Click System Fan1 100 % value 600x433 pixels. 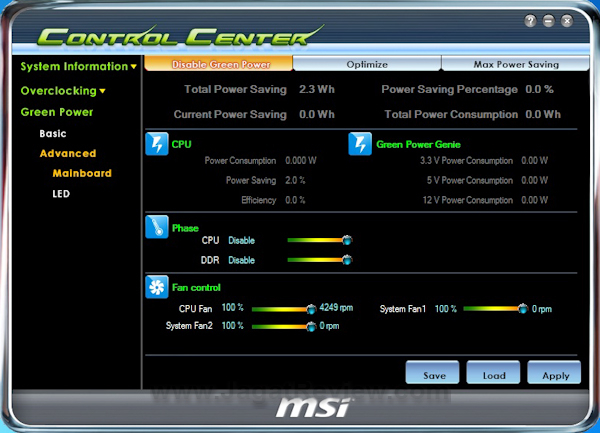(x=446, y=309)
